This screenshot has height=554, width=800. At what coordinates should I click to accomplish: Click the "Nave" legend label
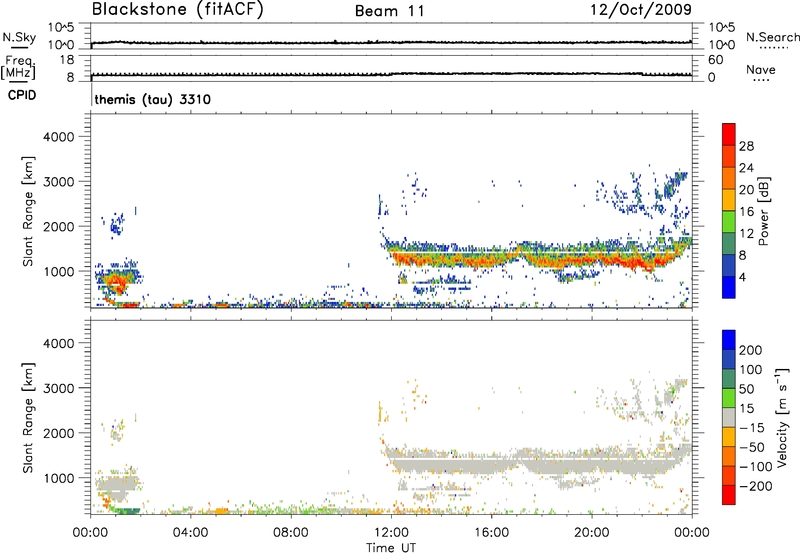coord(761,69)
